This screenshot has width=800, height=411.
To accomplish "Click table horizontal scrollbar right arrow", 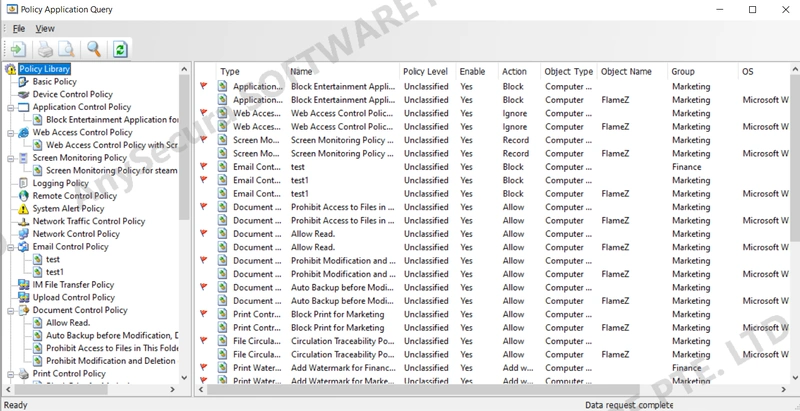I will pyautogui.click(x=784, y=390).
